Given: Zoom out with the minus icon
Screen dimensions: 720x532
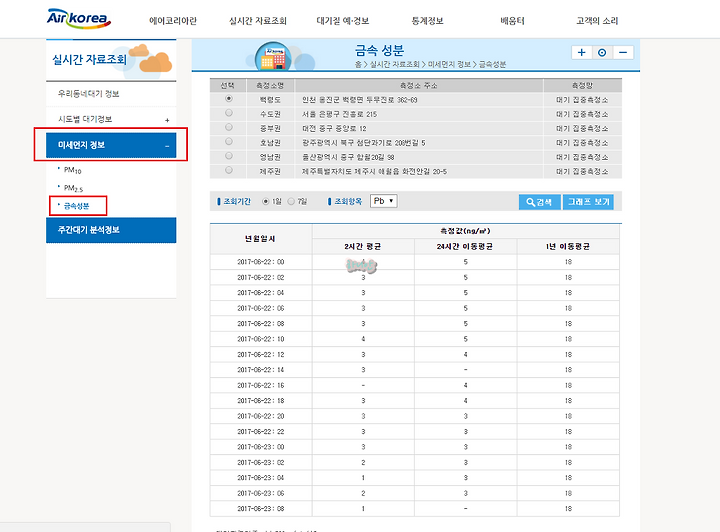Looking at the screenshot, I should (623, 52).
